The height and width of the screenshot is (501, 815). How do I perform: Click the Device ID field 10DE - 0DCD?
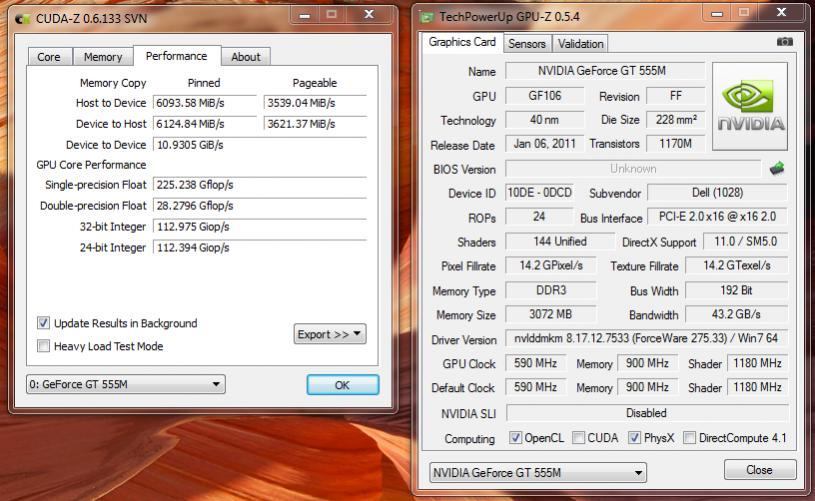pyautogui.click(x=539, y=193)
